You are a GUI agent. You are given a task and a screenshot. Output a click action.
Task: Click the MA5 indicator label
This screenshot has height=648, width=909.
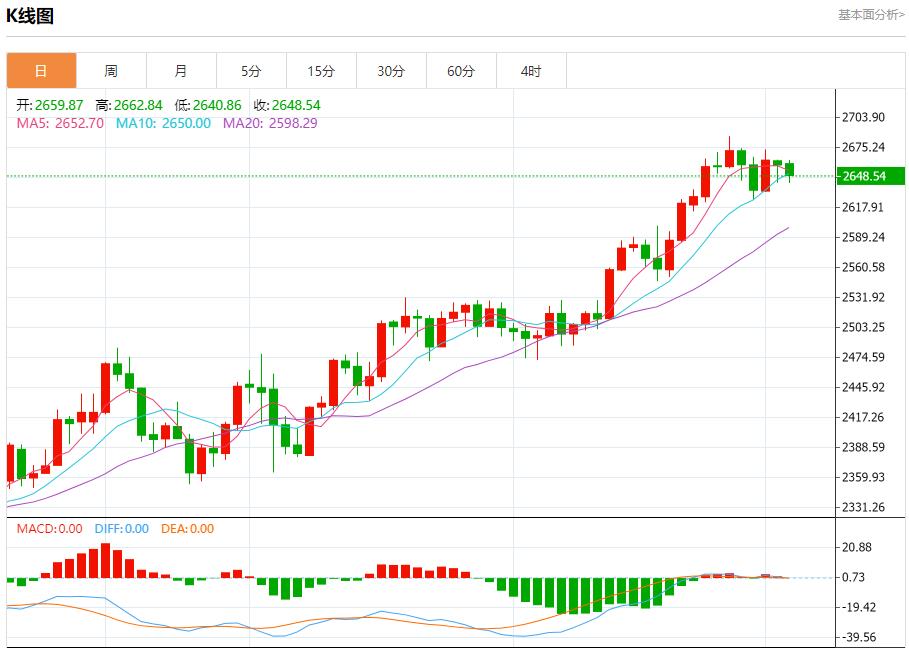click(60, 123)
